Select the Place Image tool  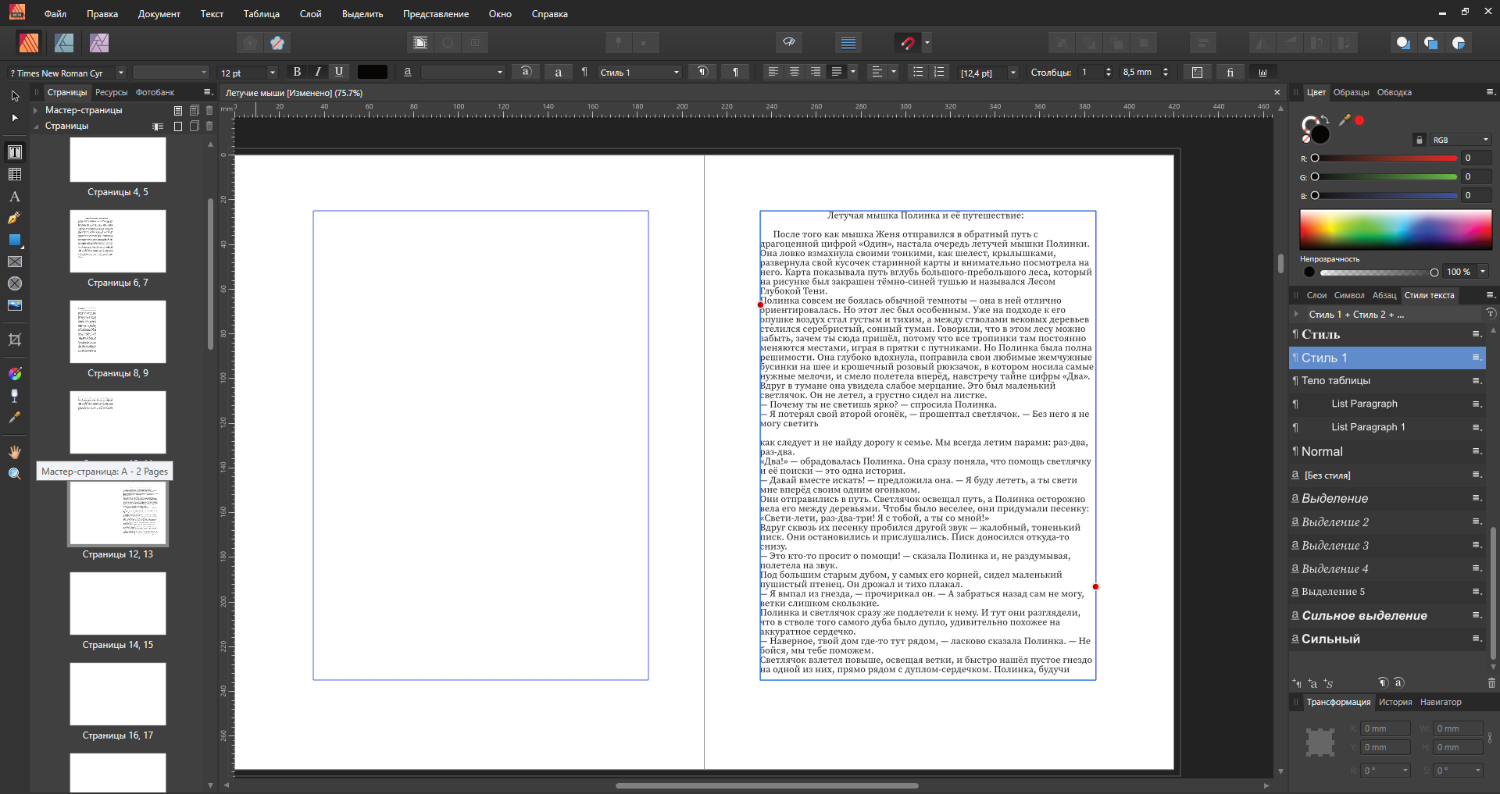(15, 305)
